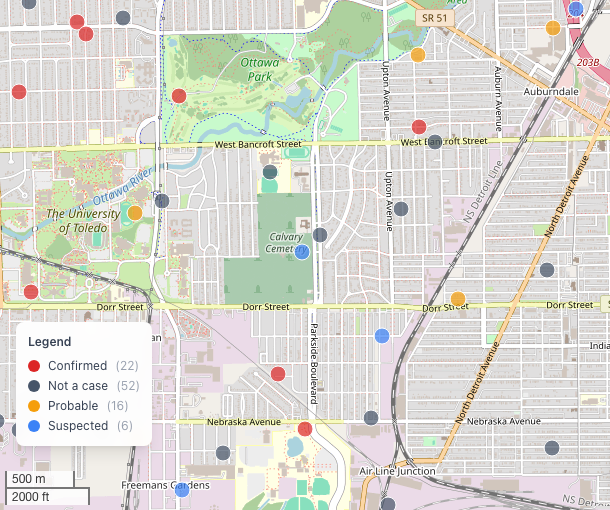Click the Auburn Avenue street label
610x510 pixels.
(498, 99)
